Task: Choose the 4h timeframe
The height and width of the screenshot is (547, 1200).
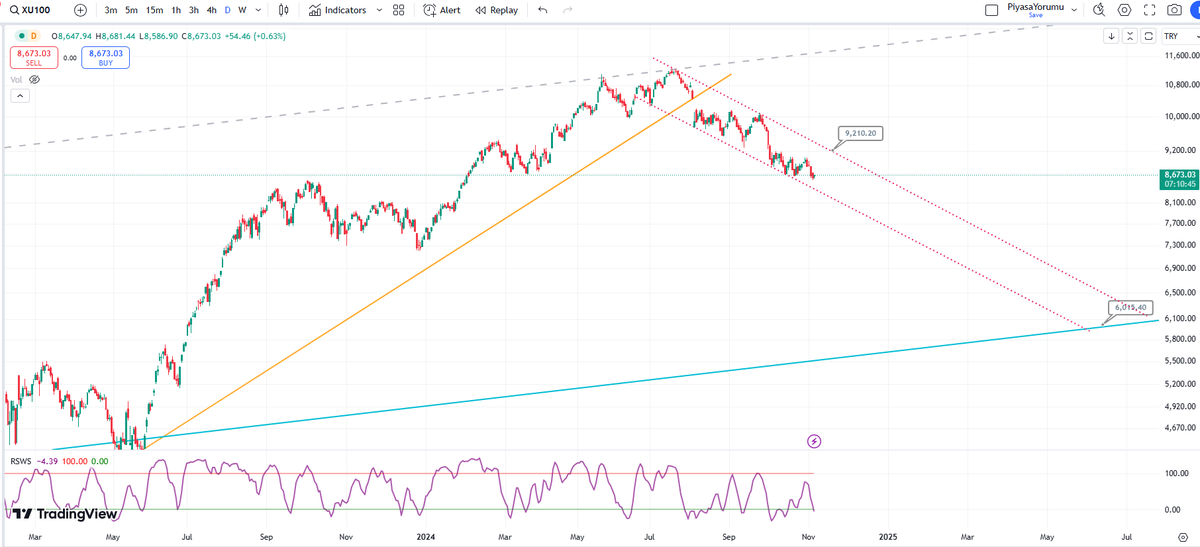Action: pyautogui.click(x=211, y=10)
